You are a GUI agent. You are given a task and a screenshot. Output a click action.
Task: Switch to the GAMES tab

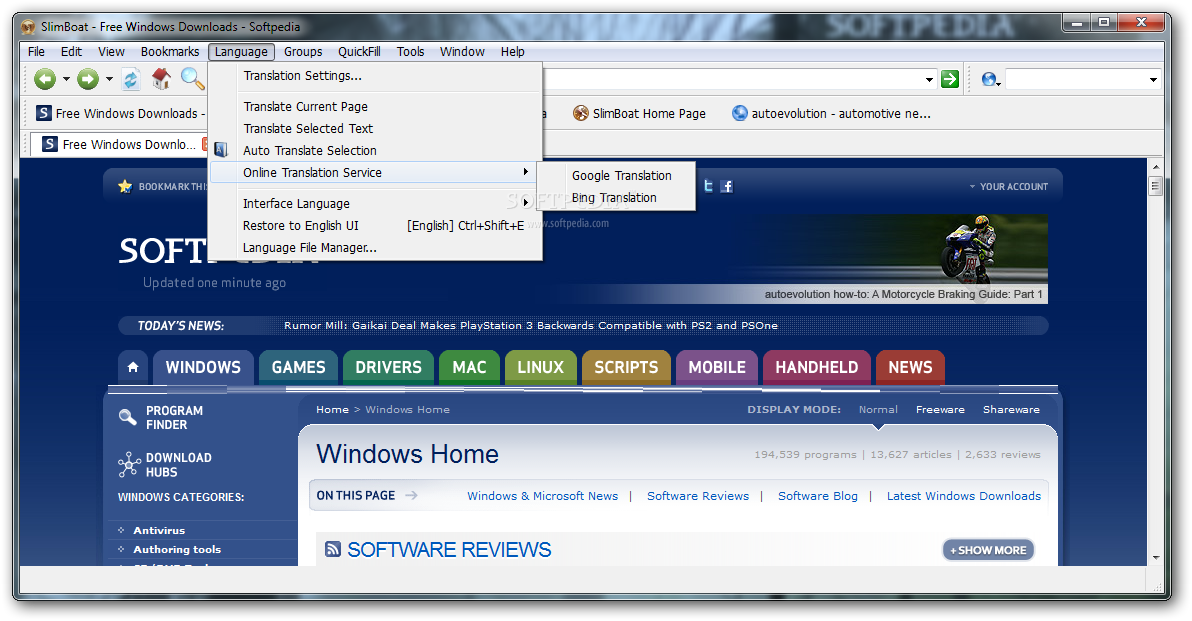(298, 367)
